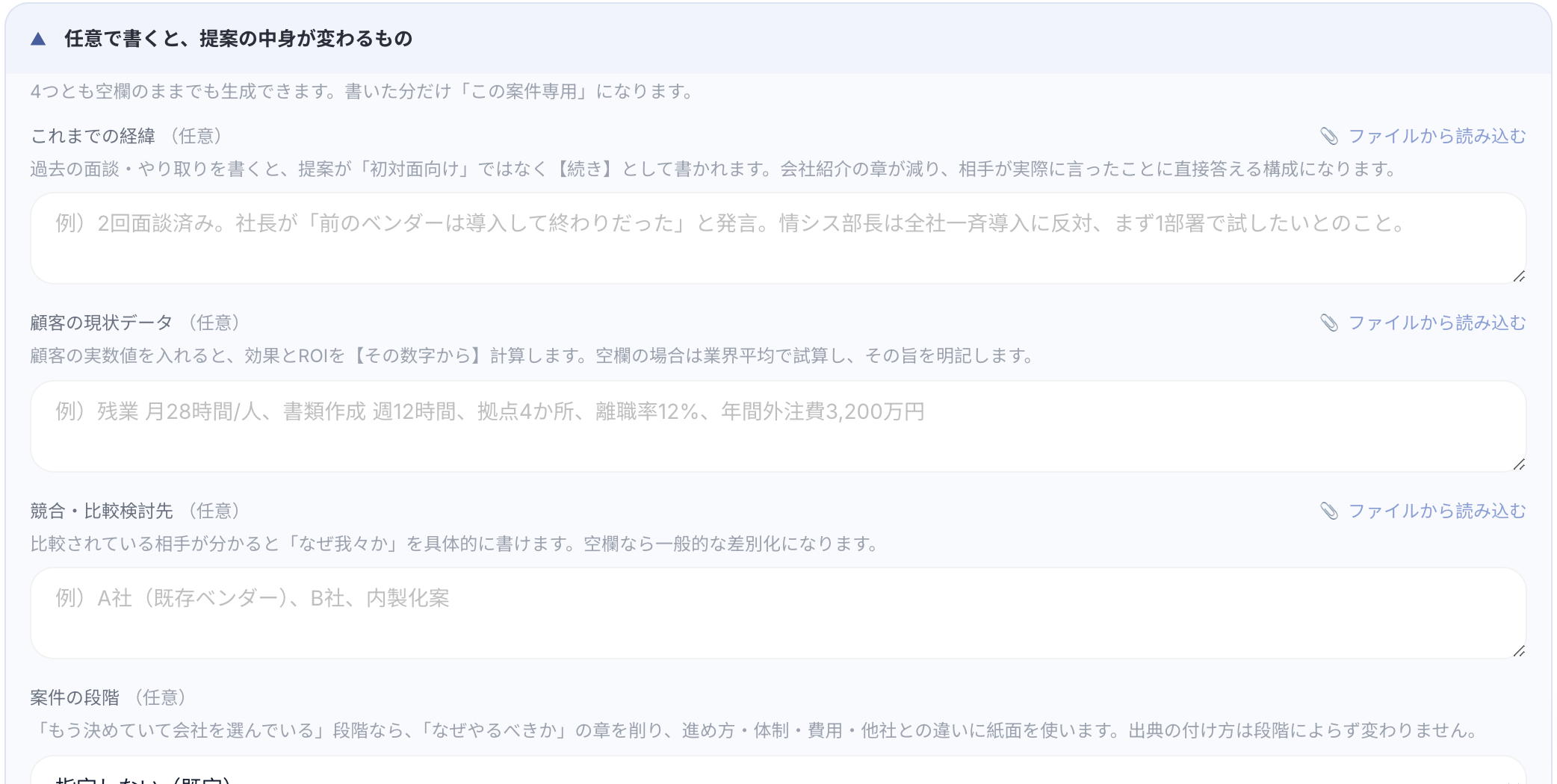Click the hint starting 比較されている相手が分かると
Viewport: 1557px width, 784px height.
(x=456, y=544)
